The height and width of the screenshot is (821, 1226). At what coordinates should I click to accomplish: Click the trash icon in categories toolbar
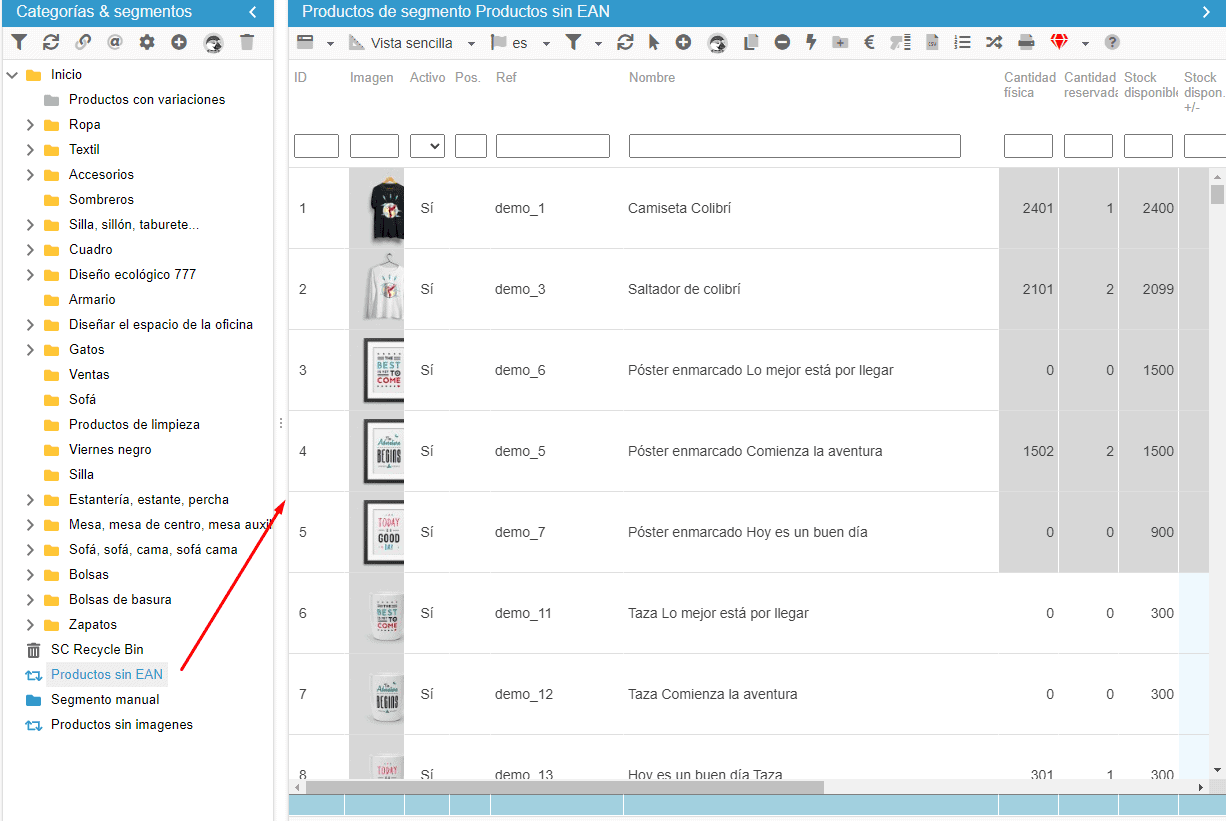[x=247, y=42]
